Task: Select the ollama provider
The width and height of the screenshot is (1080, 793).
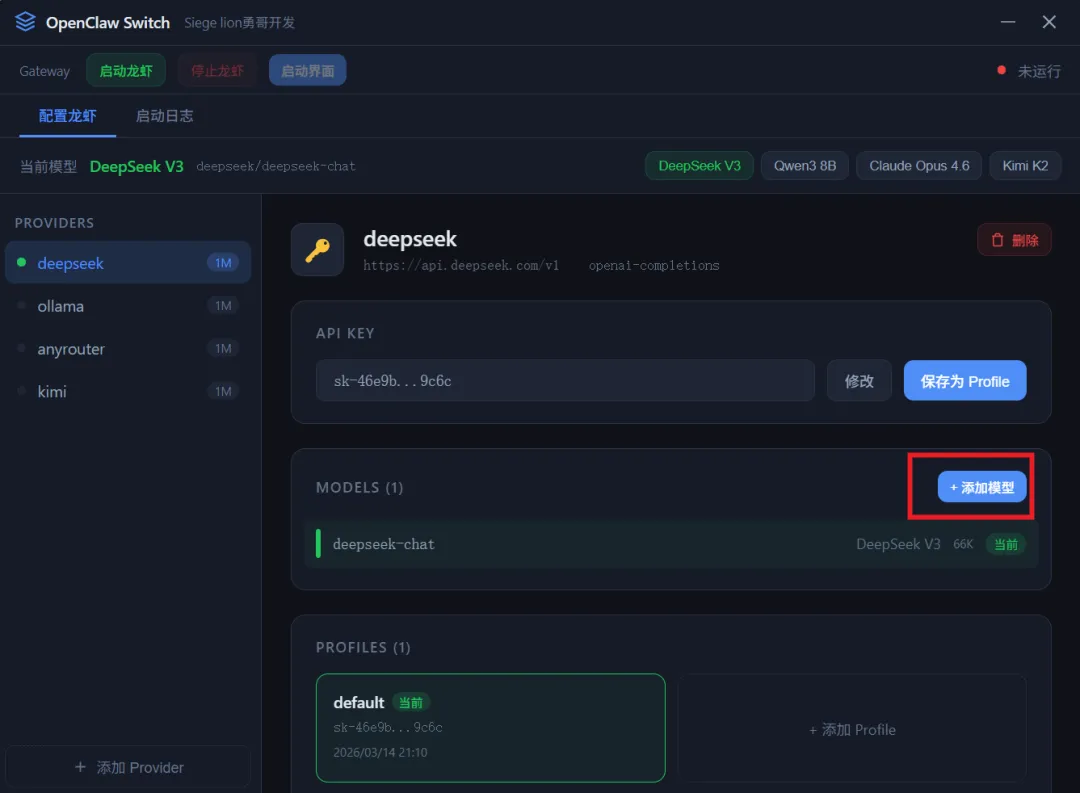Action: click(128, 306)
